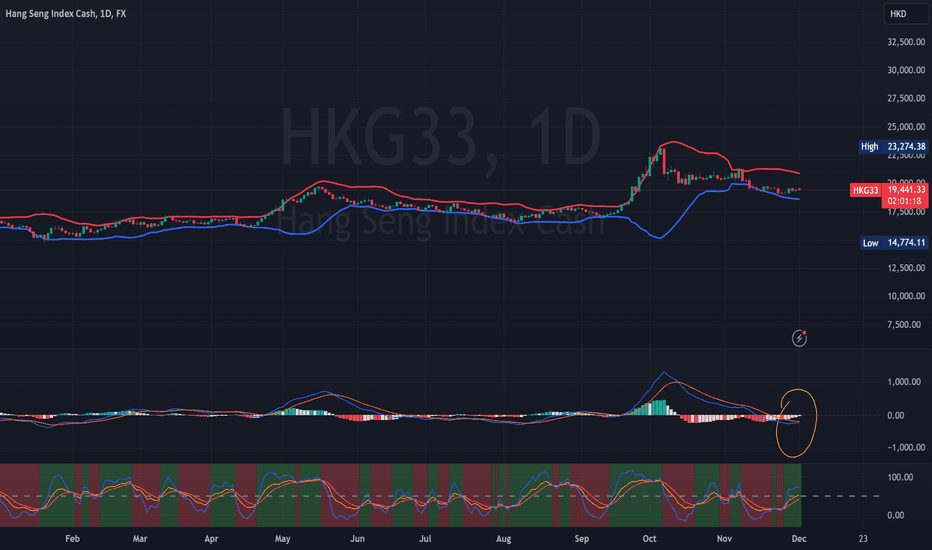Click the Nov date axis label

(x=724, y=539)
